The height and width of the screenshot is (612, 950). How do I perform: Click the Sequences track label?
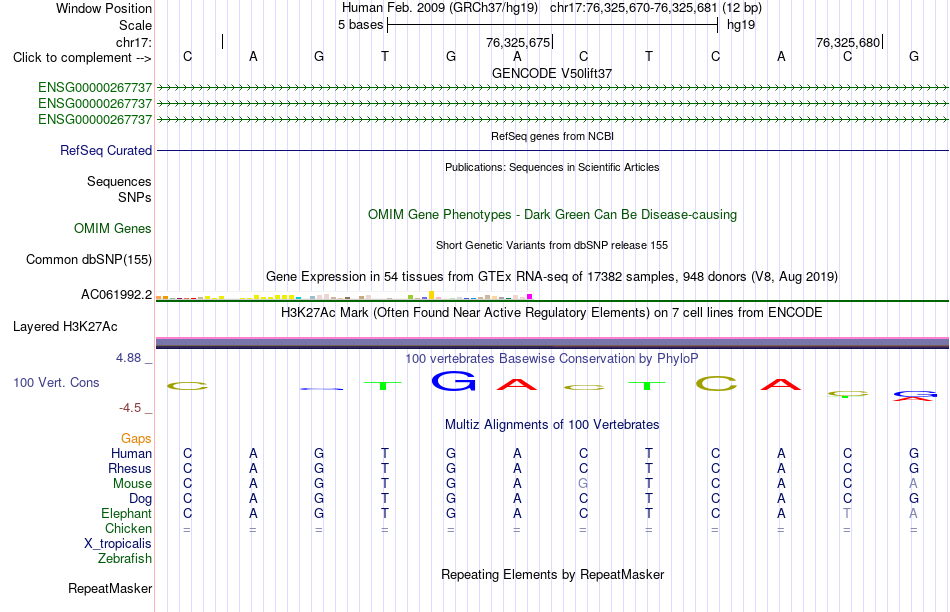(x=119, y=181)
